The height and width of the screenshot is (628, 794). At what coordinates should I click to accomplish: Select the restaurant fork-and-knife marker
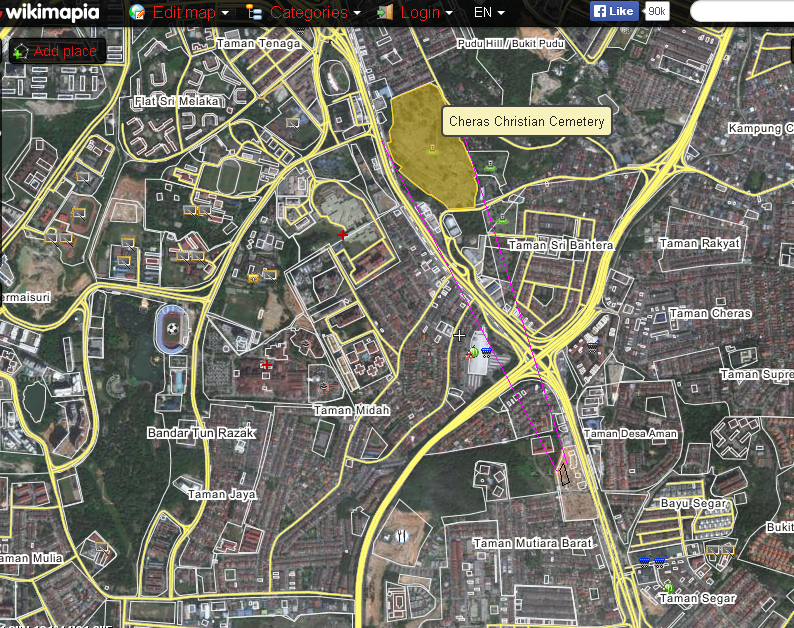click(402, 536)
